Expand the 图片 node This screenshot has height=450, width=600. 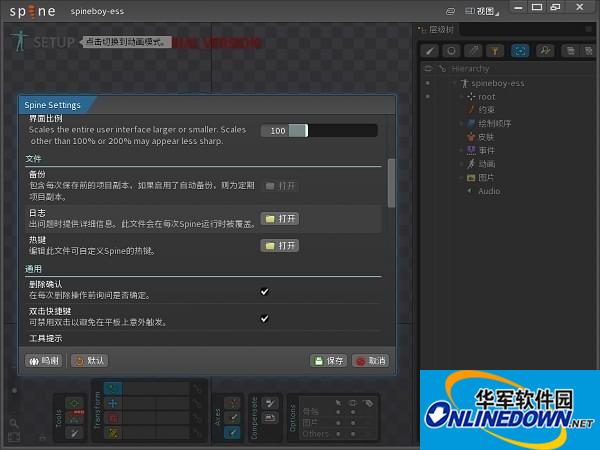461,178
